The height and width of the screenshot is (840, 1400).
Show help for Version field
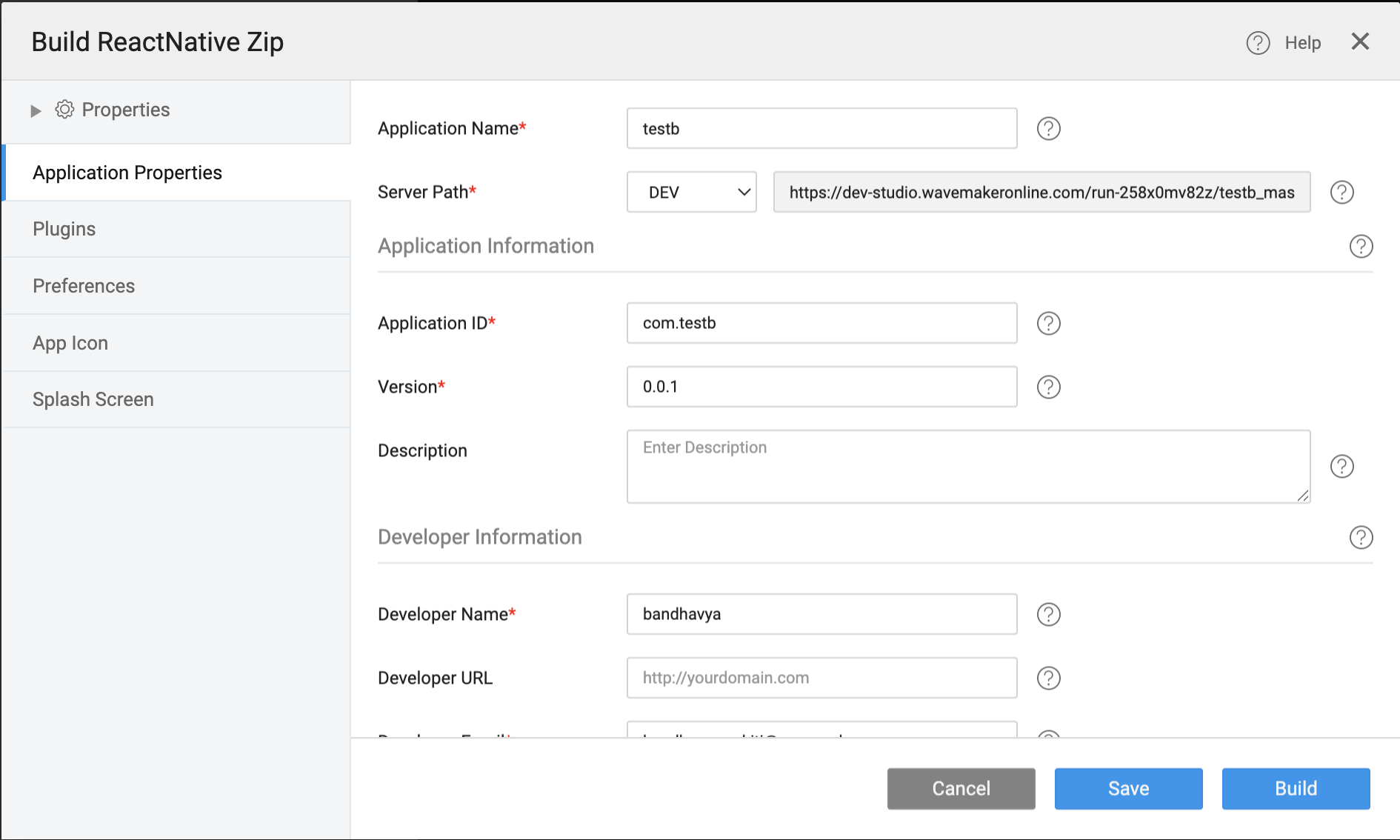1048,387
